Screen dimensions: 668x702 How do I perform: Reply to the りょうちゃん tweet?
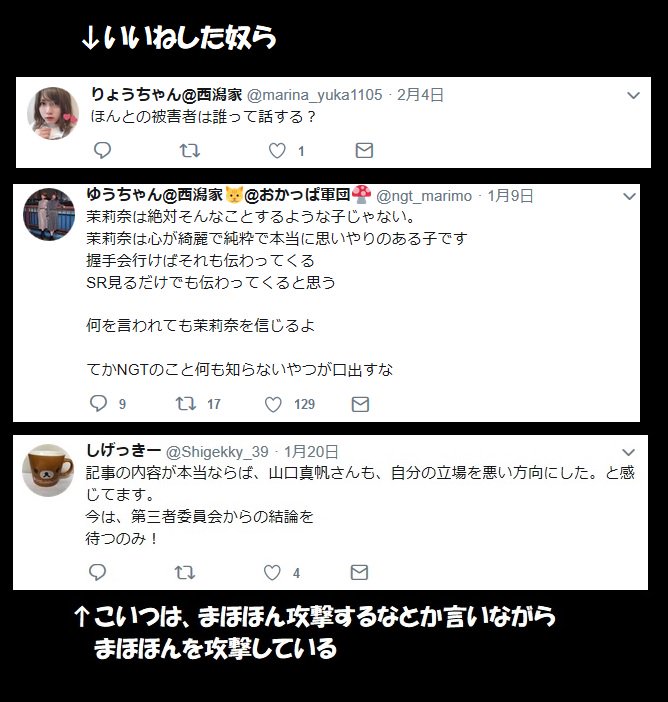[102, 150]
